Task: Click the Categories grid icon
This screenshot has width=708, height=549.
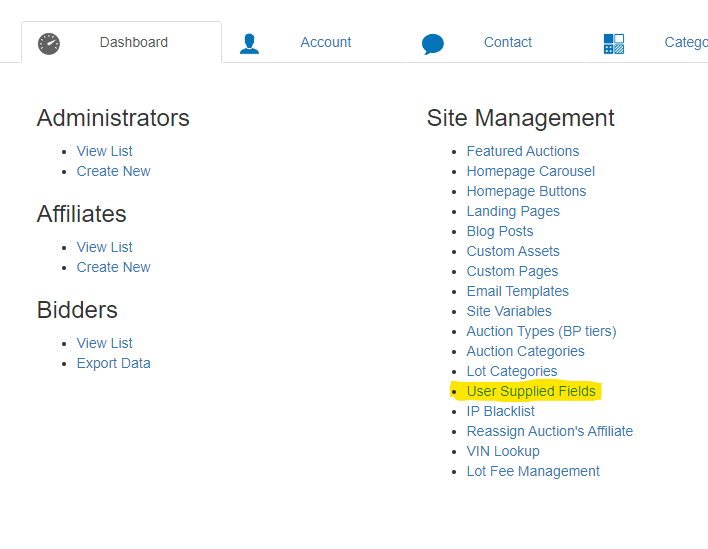Action: [614, 43]
